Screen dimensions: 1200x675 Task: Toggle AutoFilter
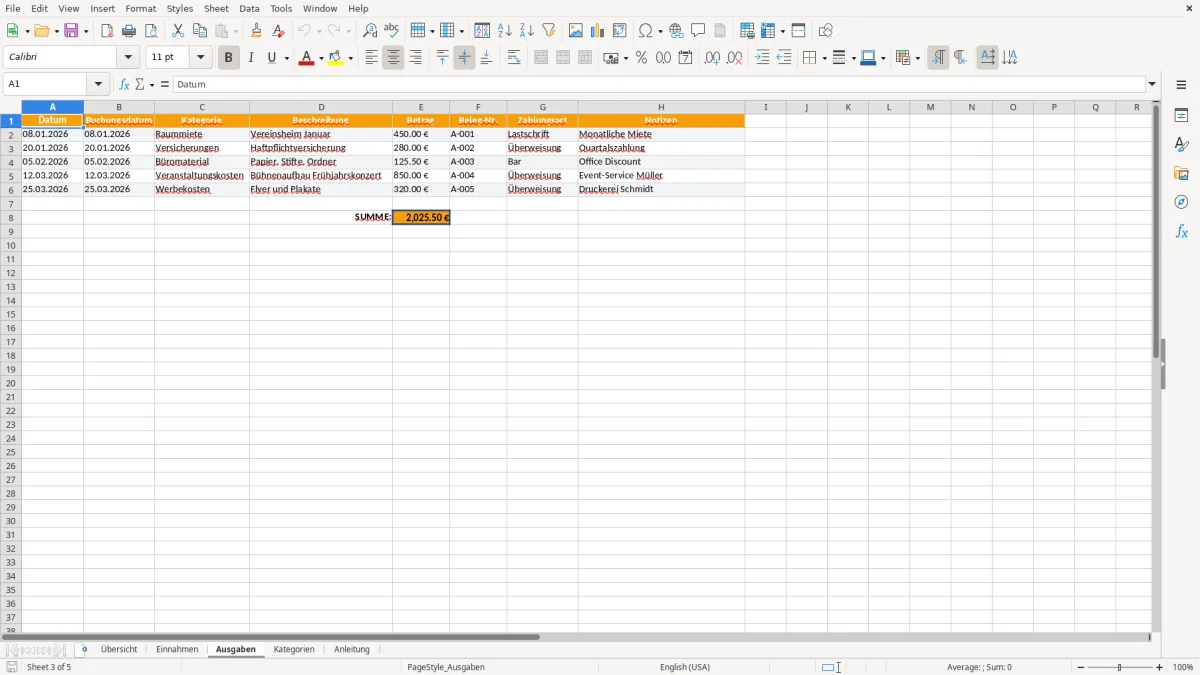(549, 31)
